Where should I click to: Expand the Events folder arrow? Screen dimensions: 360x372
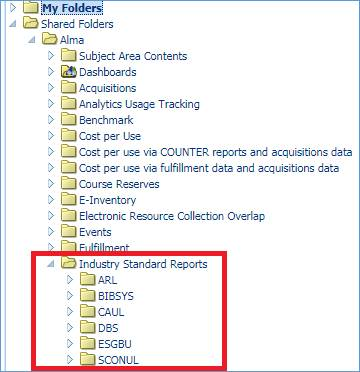(x=51, y=232)
